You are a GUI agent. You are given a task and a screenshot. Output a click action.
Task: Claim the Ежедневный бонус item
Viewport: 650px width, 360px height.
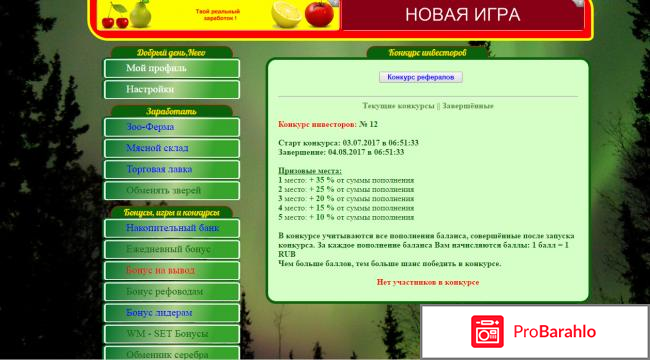click(x=172, y=250)
